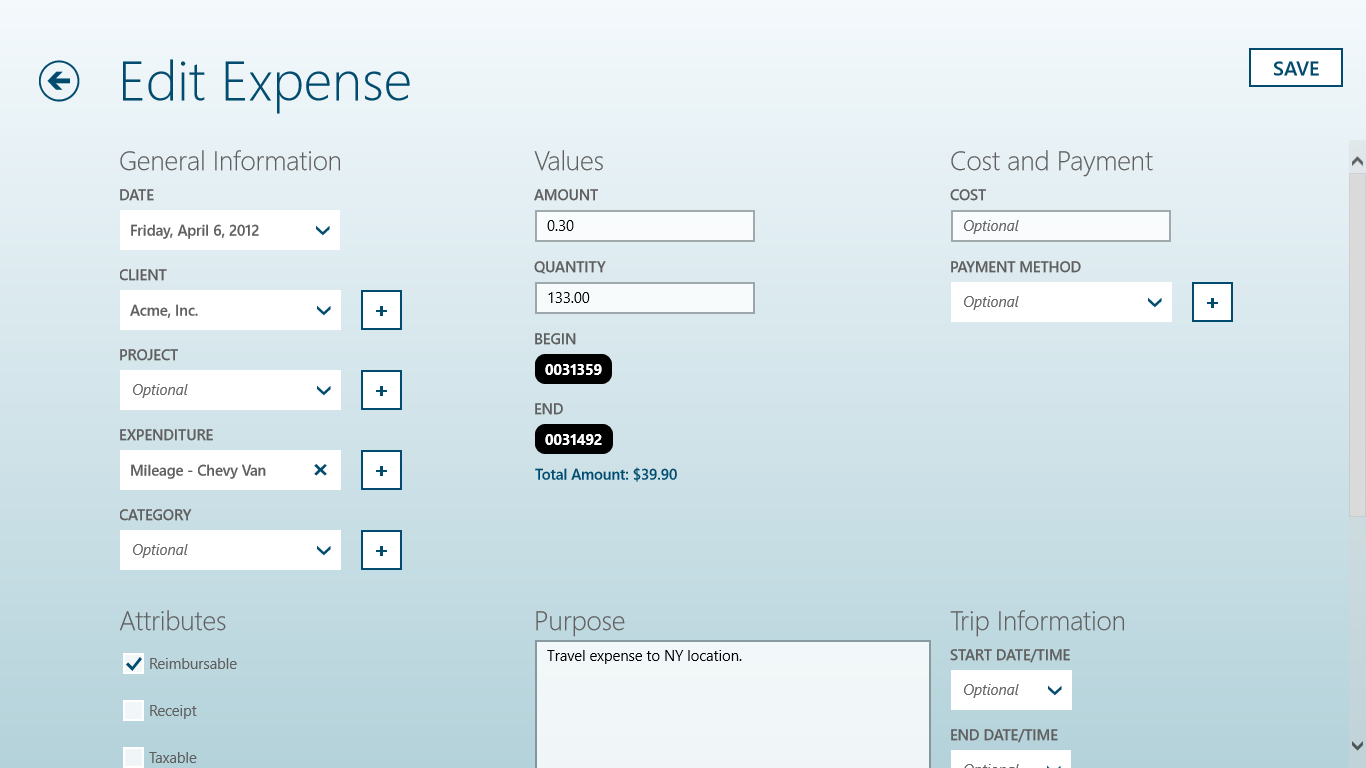Click the Amount input field
The height and width of the screenshot is (768, 1366).
click(x=645, y=226)
